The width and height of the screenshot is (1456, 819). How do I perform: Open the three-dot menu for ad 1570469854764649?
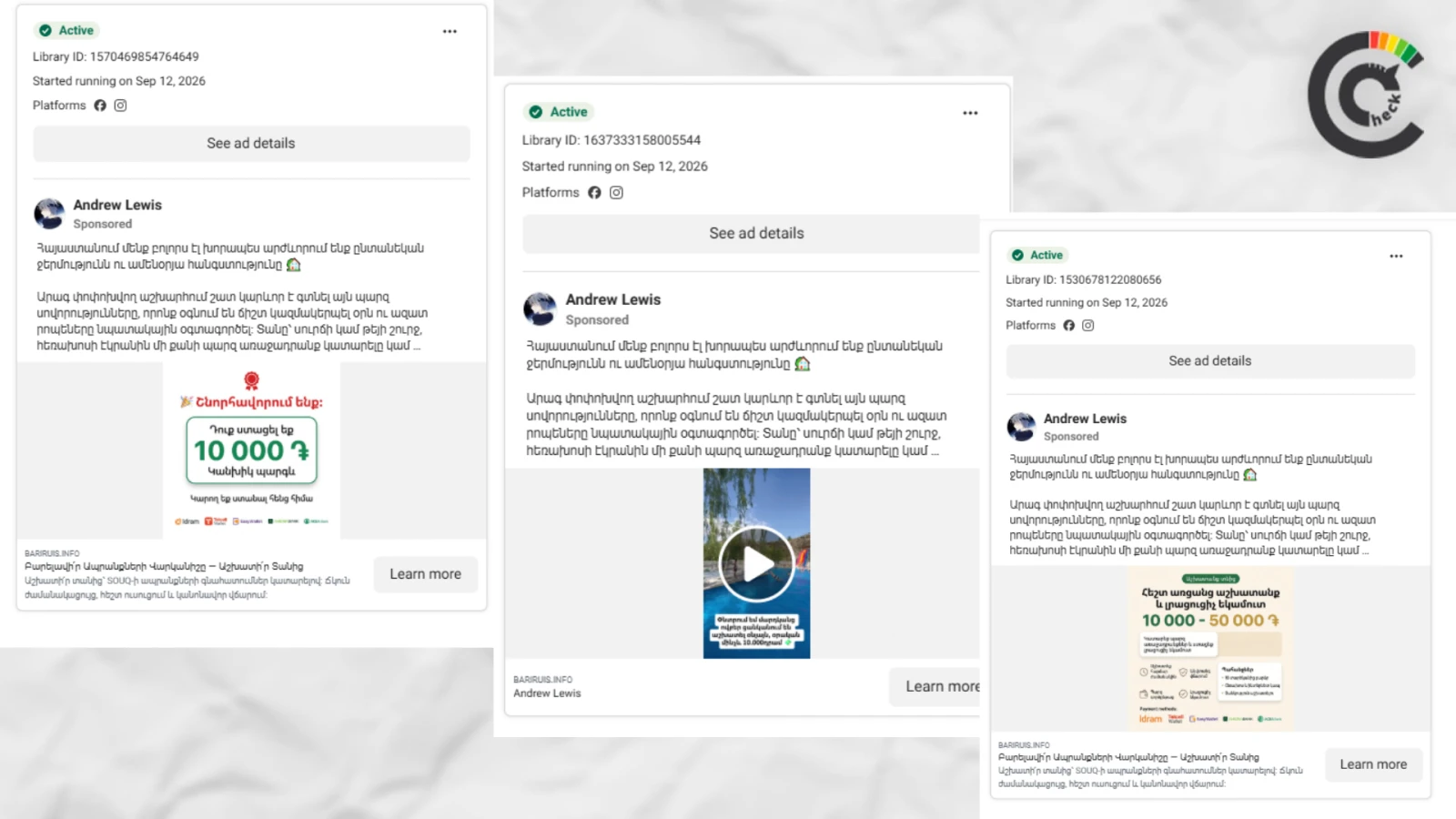450,31
